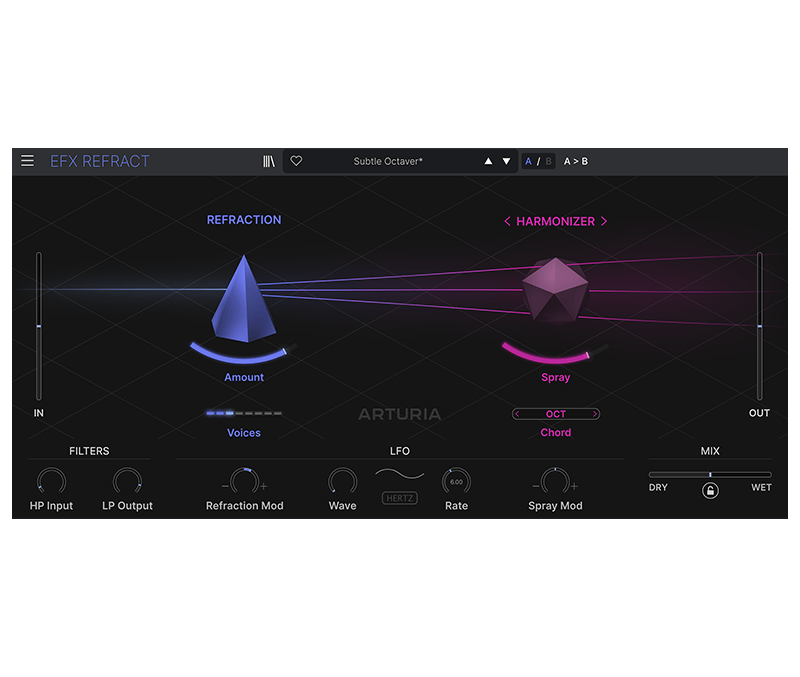Click the Refraction Mod knob
This screenshot has width=800, height=677.
(x=244, y=482)
